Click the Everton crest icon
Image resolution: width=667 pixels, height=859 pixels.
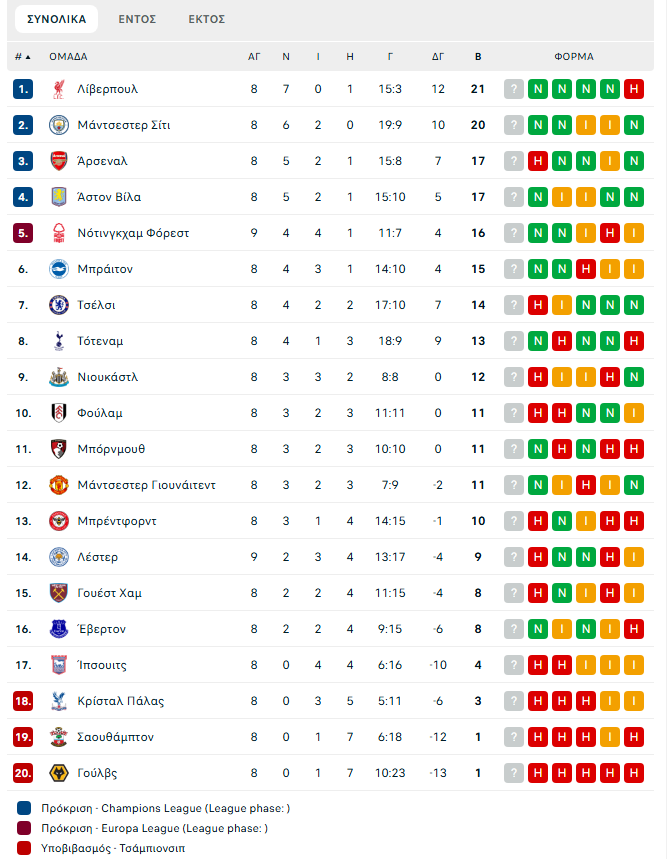59,629
